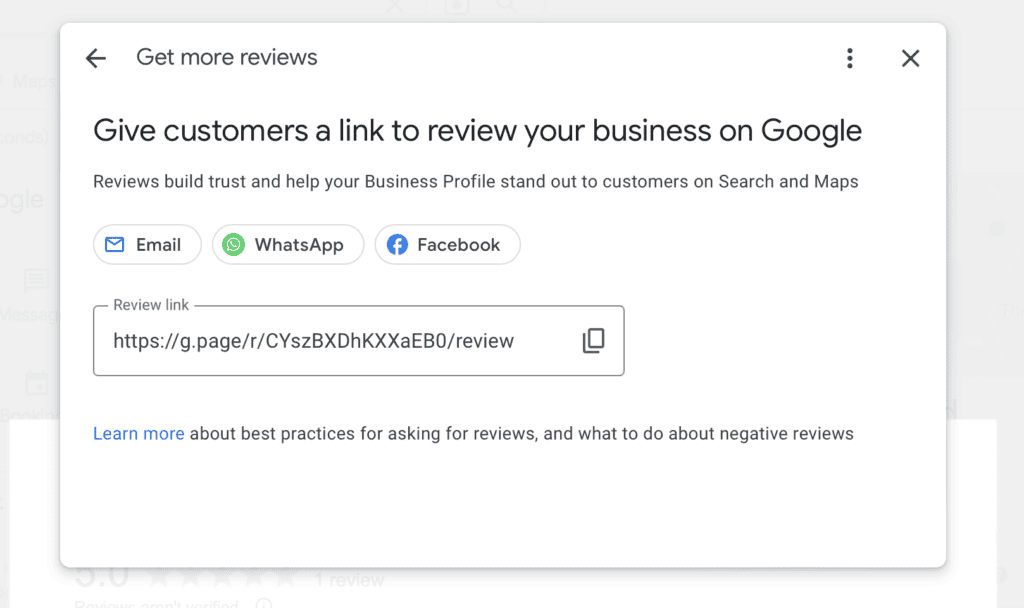Click the faded star rating row
Image resolution: width=1024 pixels, height=608 pixels.
point(222,577)
